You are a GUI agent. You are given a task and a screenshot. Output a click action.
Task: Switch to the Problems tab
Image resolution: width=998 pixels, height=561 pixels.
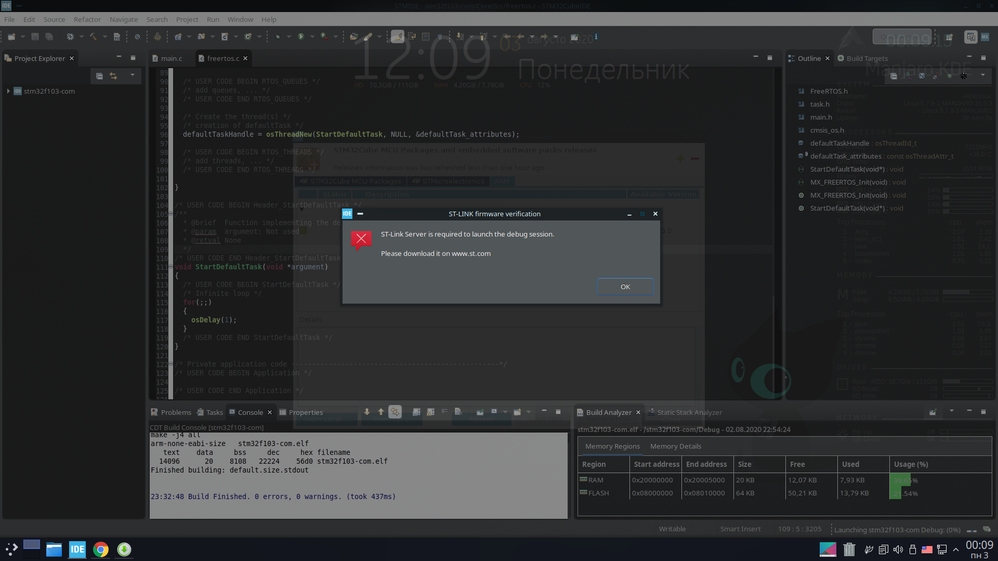171,413
